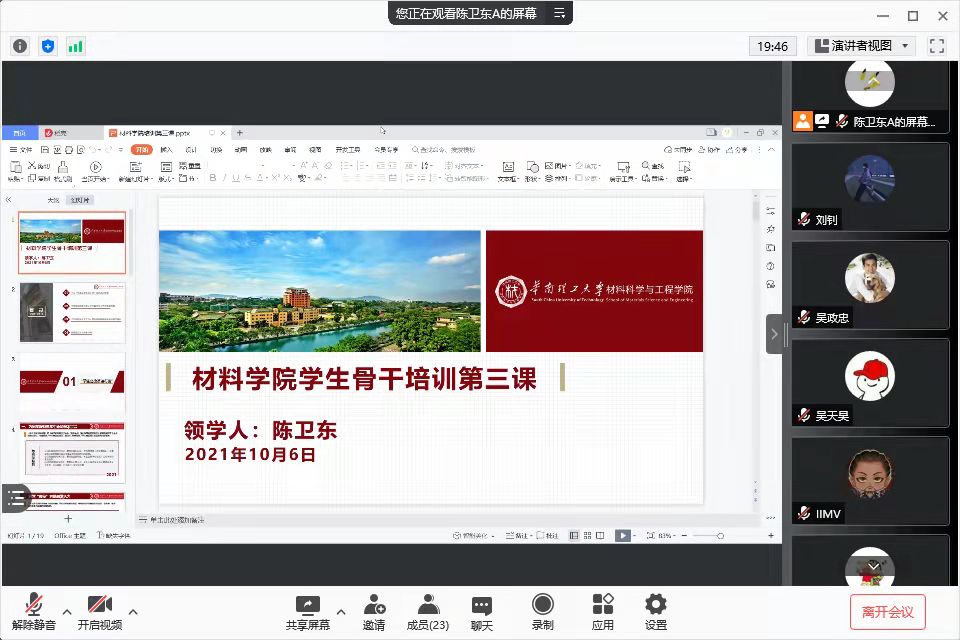Click the meeting info icon
Viewport: 960px width, 640px height.
(20, 46)
